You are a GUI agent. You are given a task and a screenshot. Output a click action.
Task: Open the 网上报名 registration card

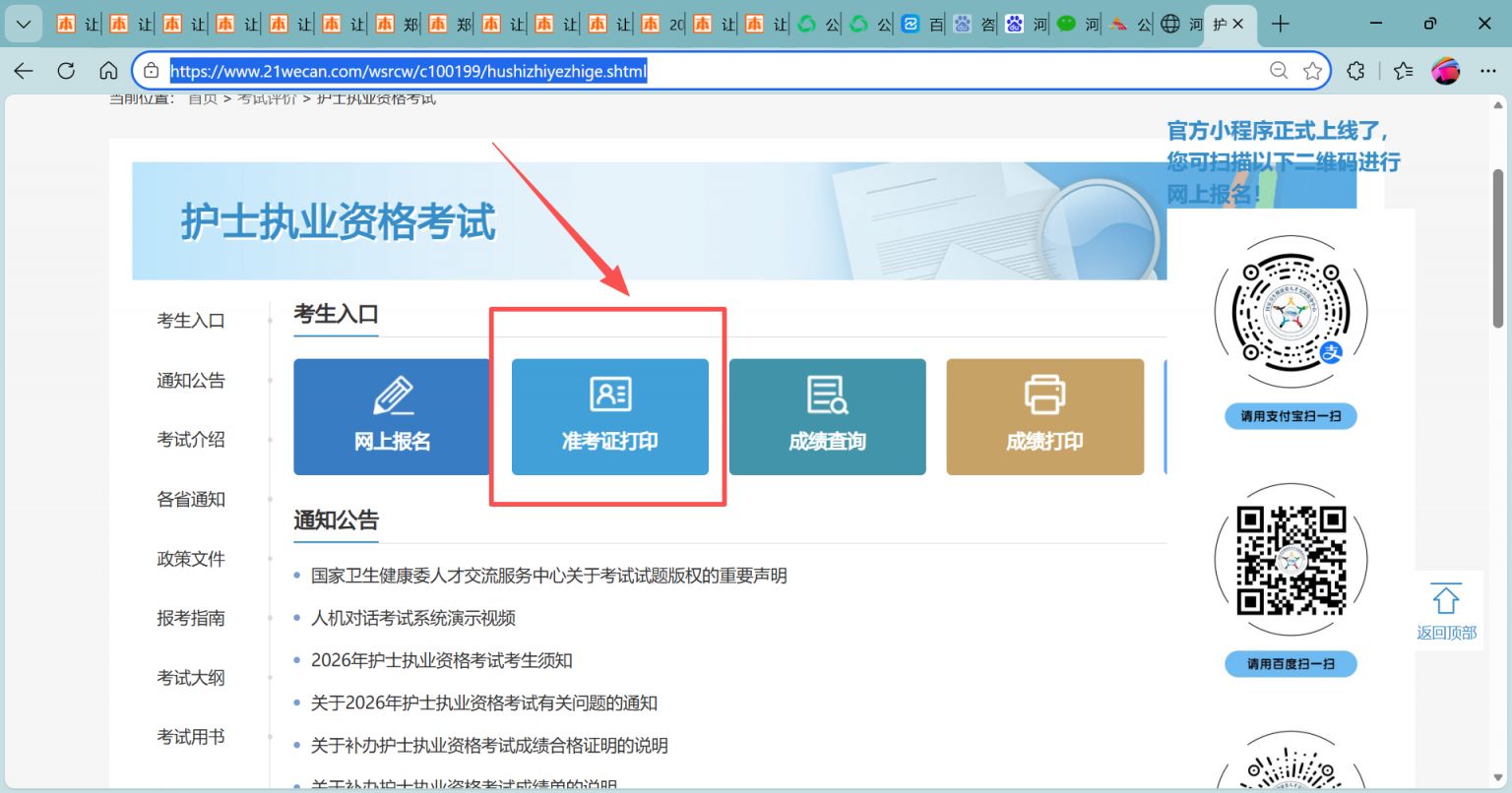pyautogui.click(x=392, y=417)
